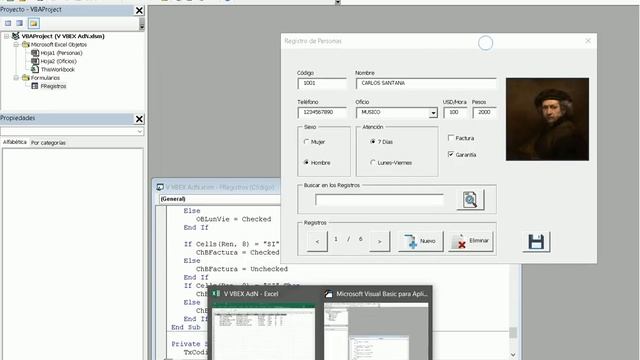The width and height of the screenshot is (640, 360).
Task: Click the Eliminar button to delete record
Action: point(471,241)
